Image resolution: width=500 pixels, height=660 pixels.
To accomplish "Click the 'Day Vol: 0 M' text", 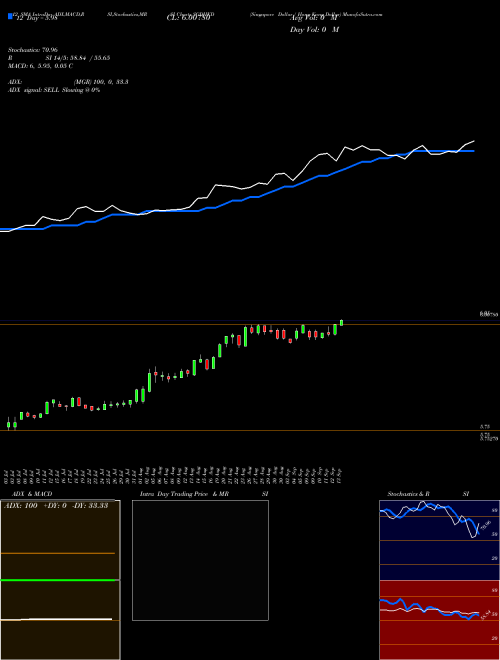I will coord(314,29).
